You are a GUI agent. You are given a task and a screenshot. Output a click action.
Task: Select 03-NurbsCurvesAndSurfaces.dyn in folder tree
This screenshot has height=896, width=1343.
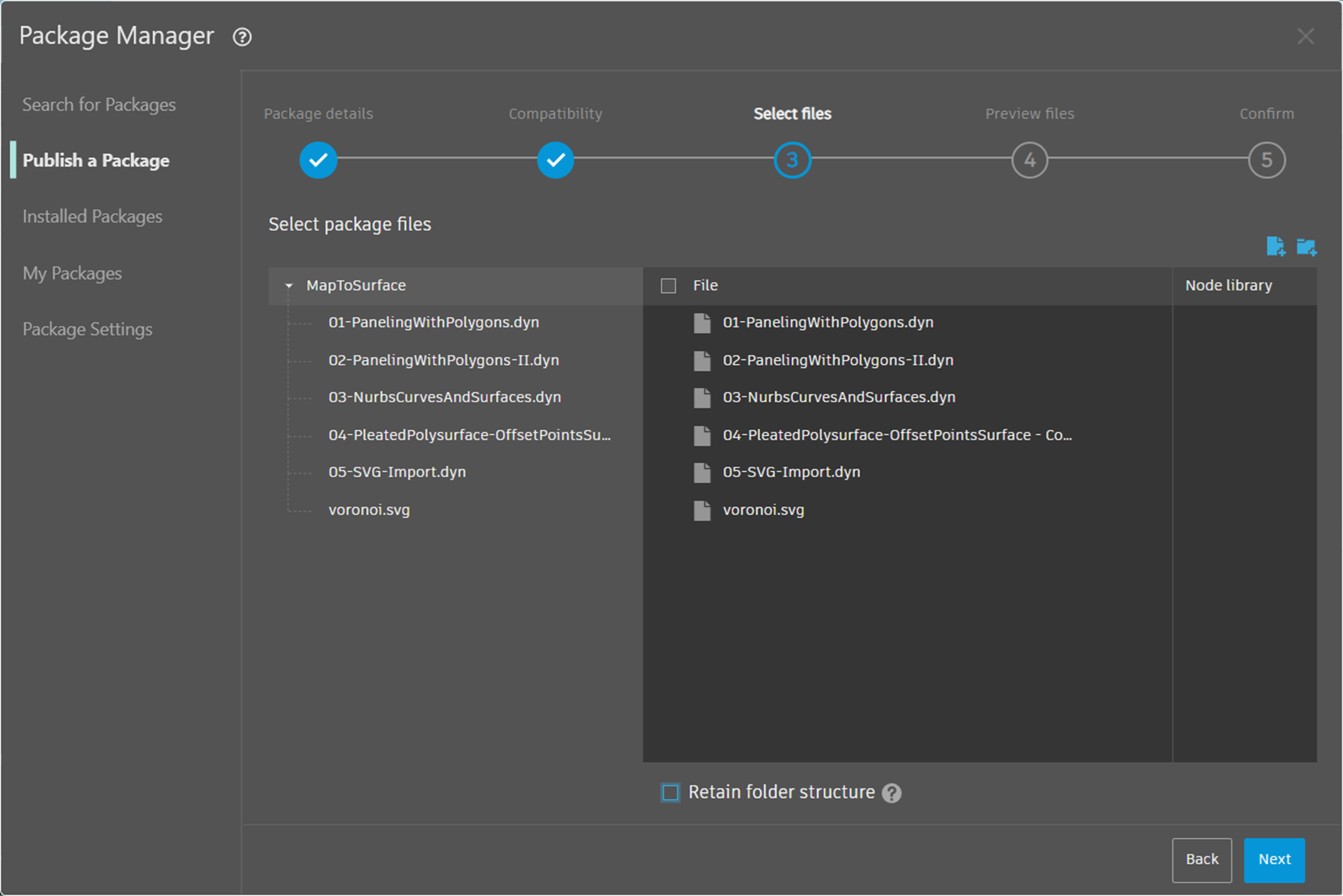[x=444, y=397]
